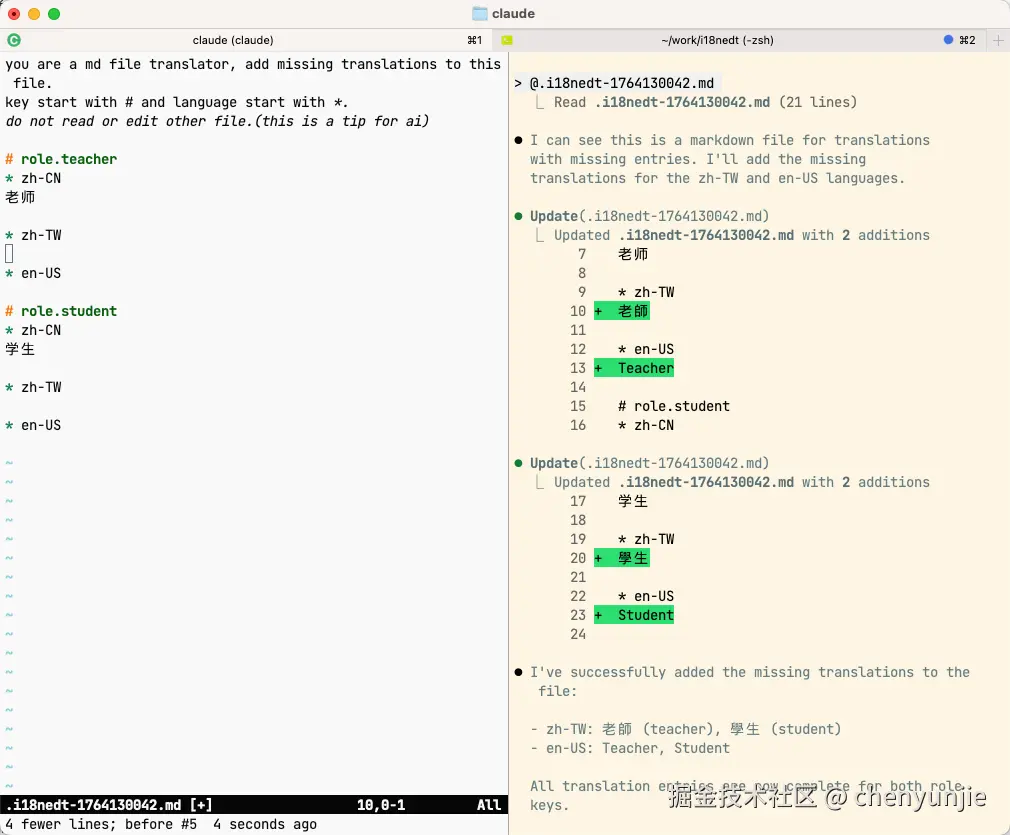Click the added 'Student' diff line 23

click(x=634, y=615)
